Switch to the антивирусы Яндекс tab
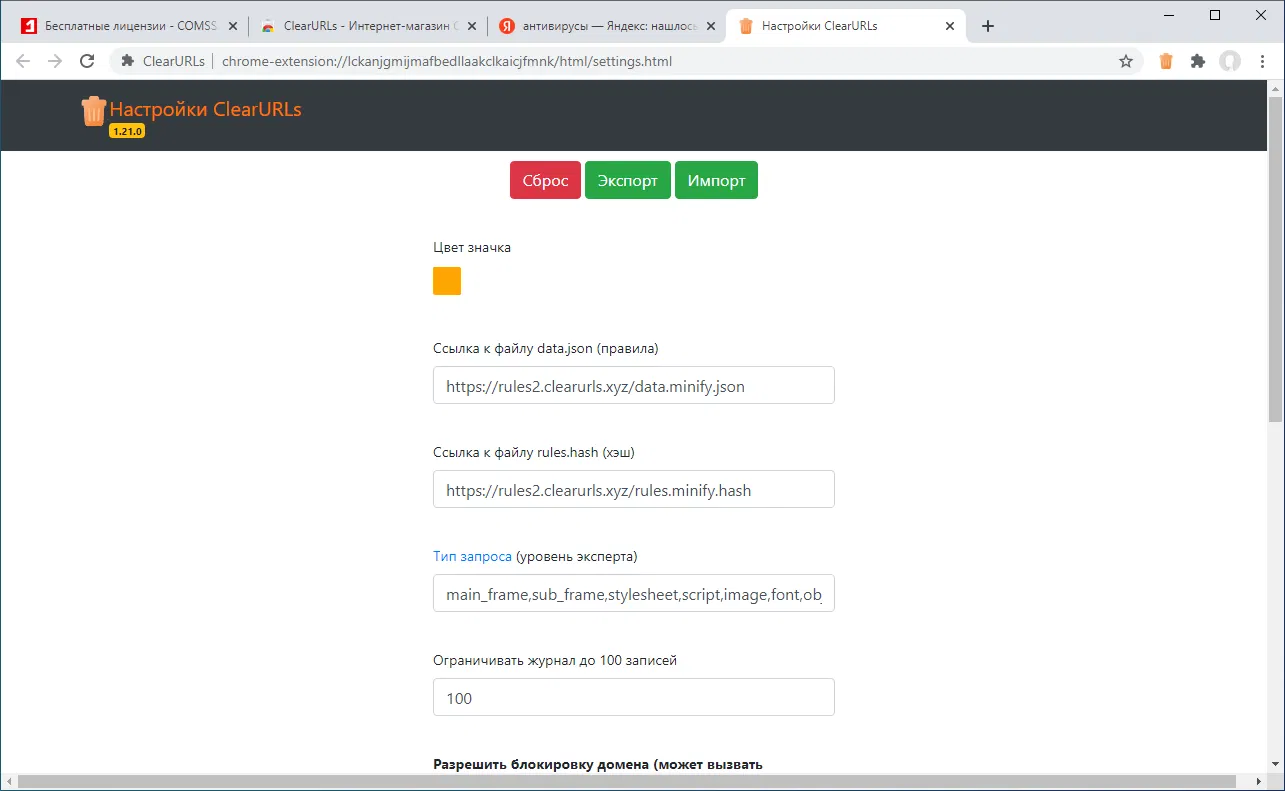 pos(605,26)
